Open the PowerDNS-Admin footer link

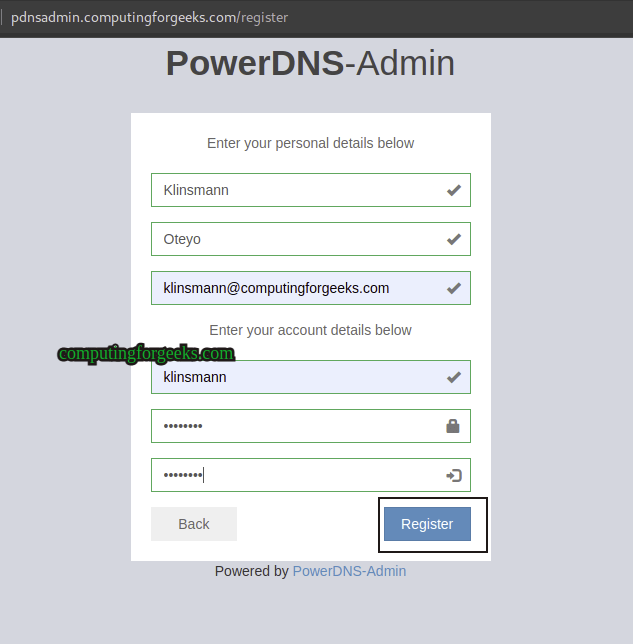[349, 571]
